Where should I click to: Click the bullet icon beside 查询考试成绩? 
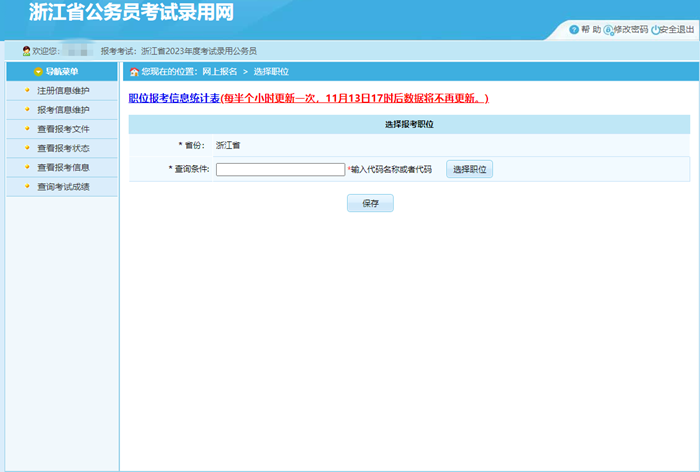[x=27, y=186]
